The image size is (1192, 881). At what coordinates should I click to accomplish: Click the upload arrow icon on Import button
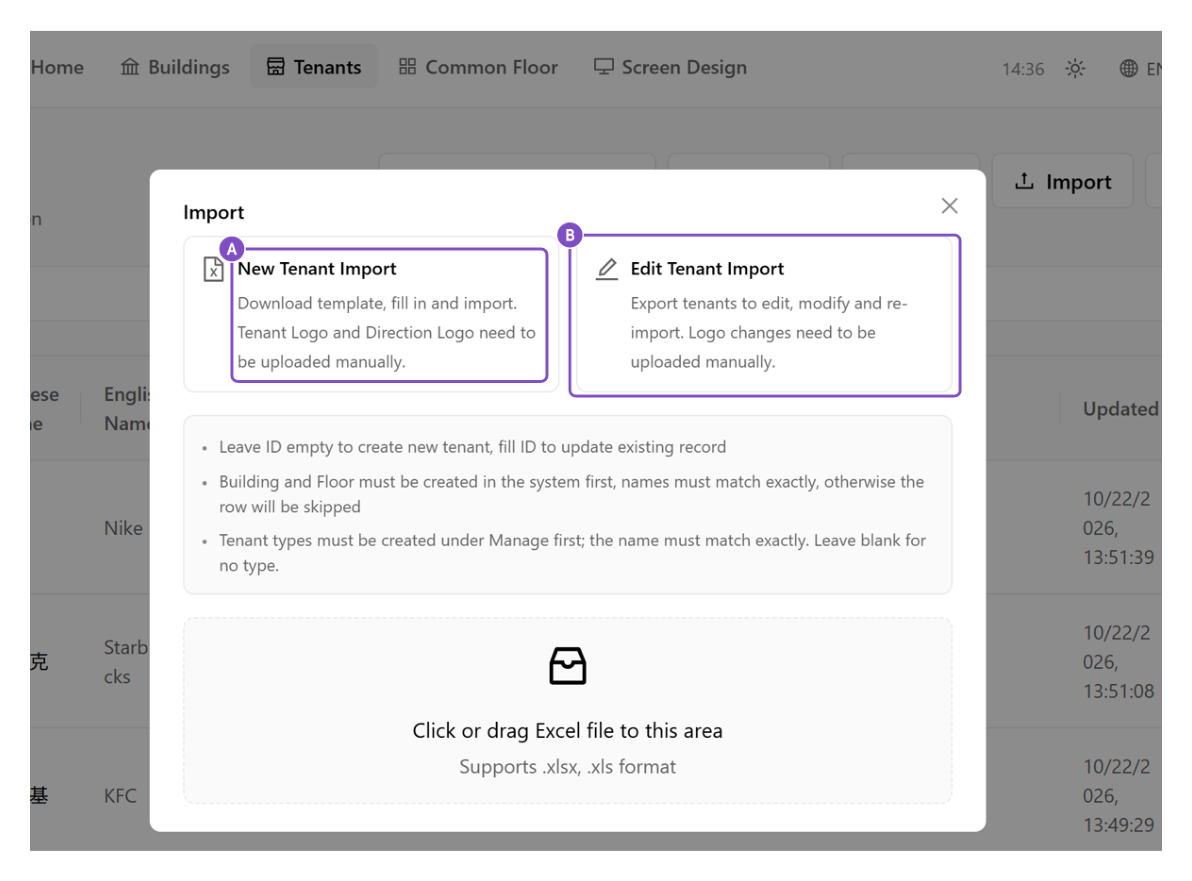[1024, 181]
